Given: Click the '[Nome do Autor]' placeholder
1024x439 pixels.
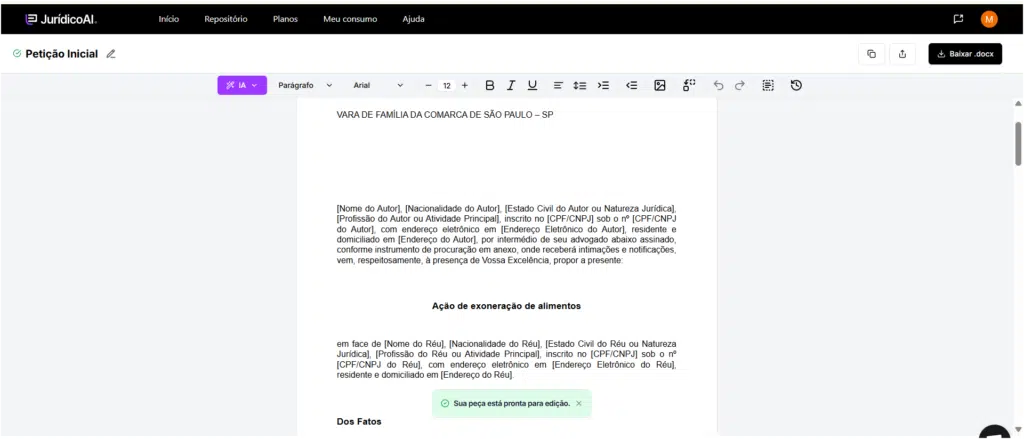Looking at the screenshot, I should pyautogui.click(x=368, y=208).
